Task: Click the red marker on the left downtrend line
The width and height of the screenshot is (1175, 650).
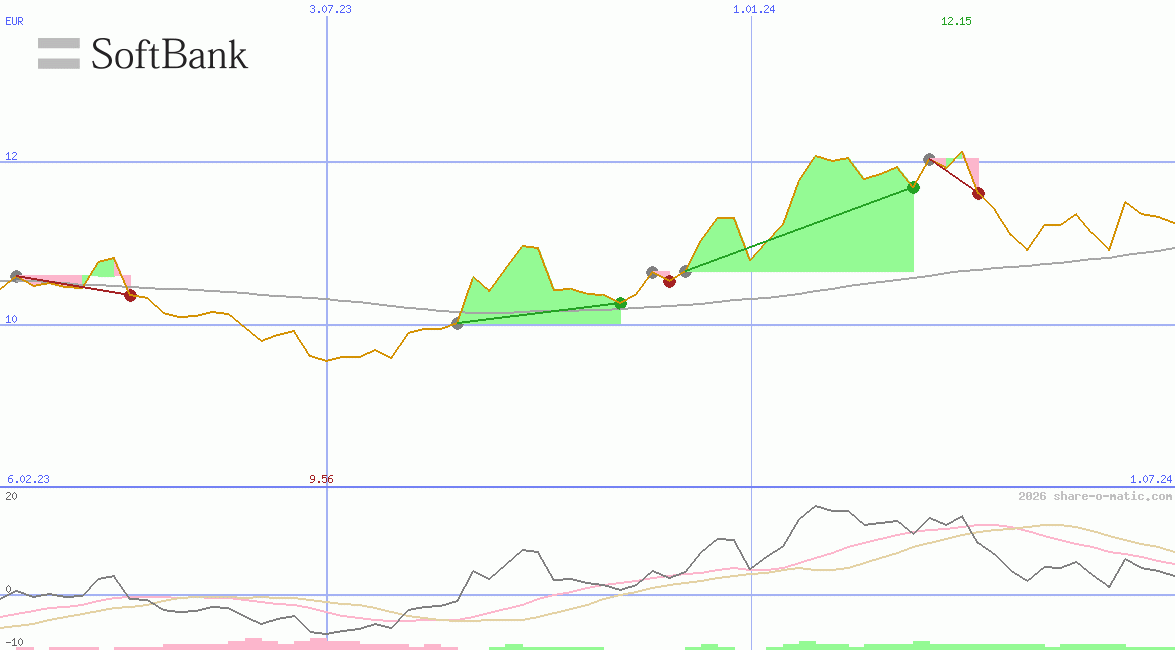Action: click(x=130, y=295)
